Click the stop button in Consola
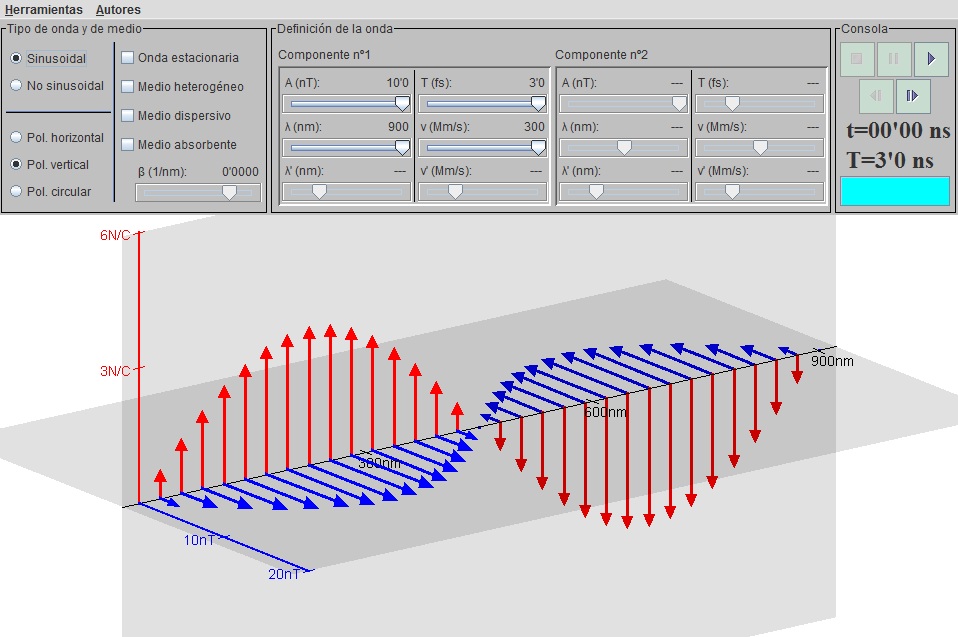The height and width of the screenshot is (637, 958). point(857,59)
